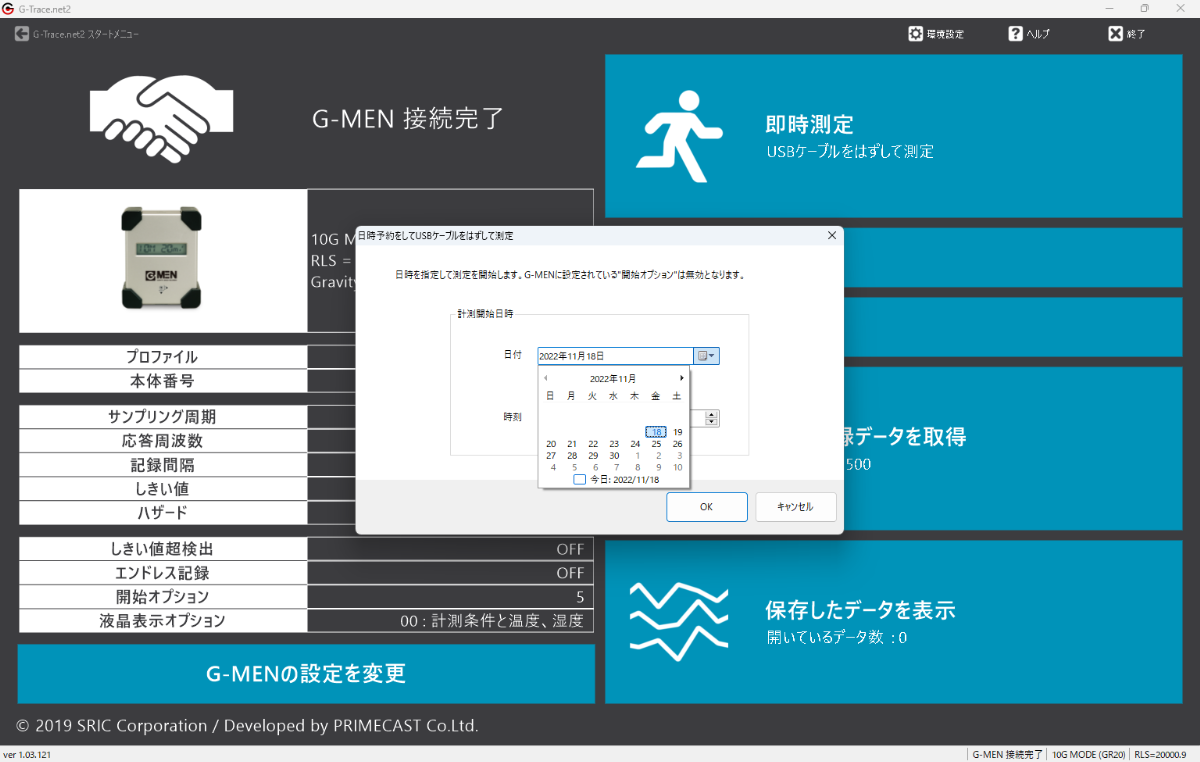Click the today marker box in calendar footer
The image size is (1200, 762).
pyautogui.click(x=579, y=480)
